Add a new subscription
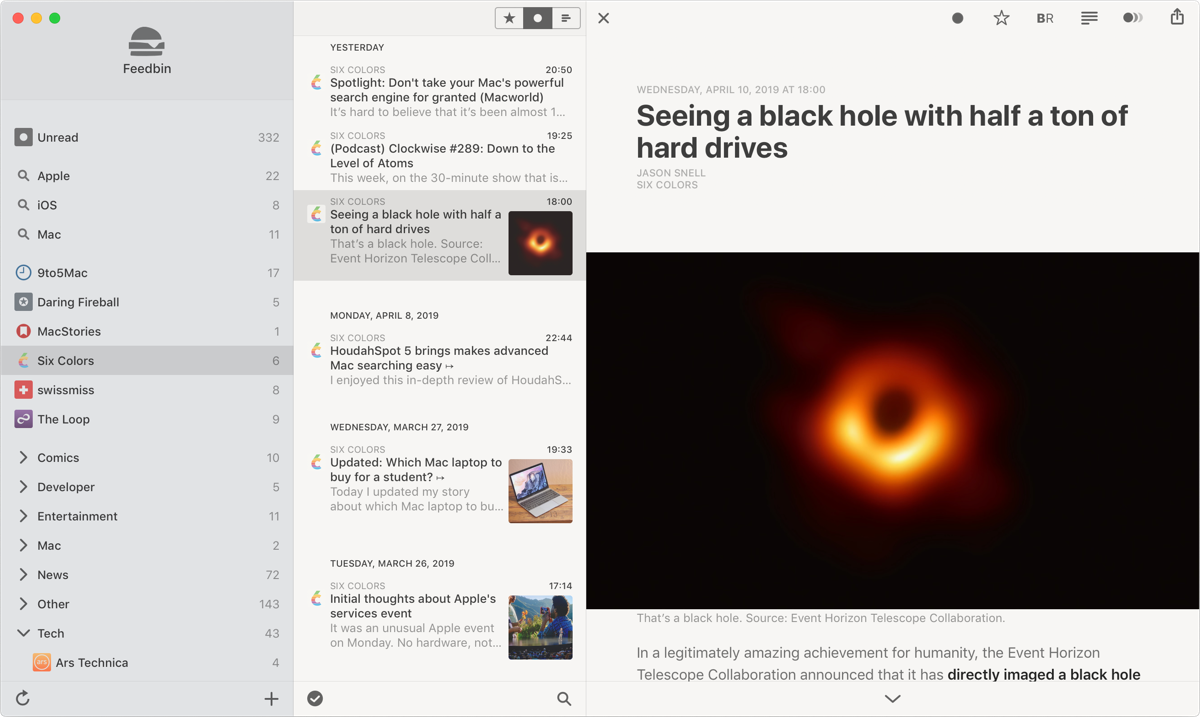 pos(271,698)
